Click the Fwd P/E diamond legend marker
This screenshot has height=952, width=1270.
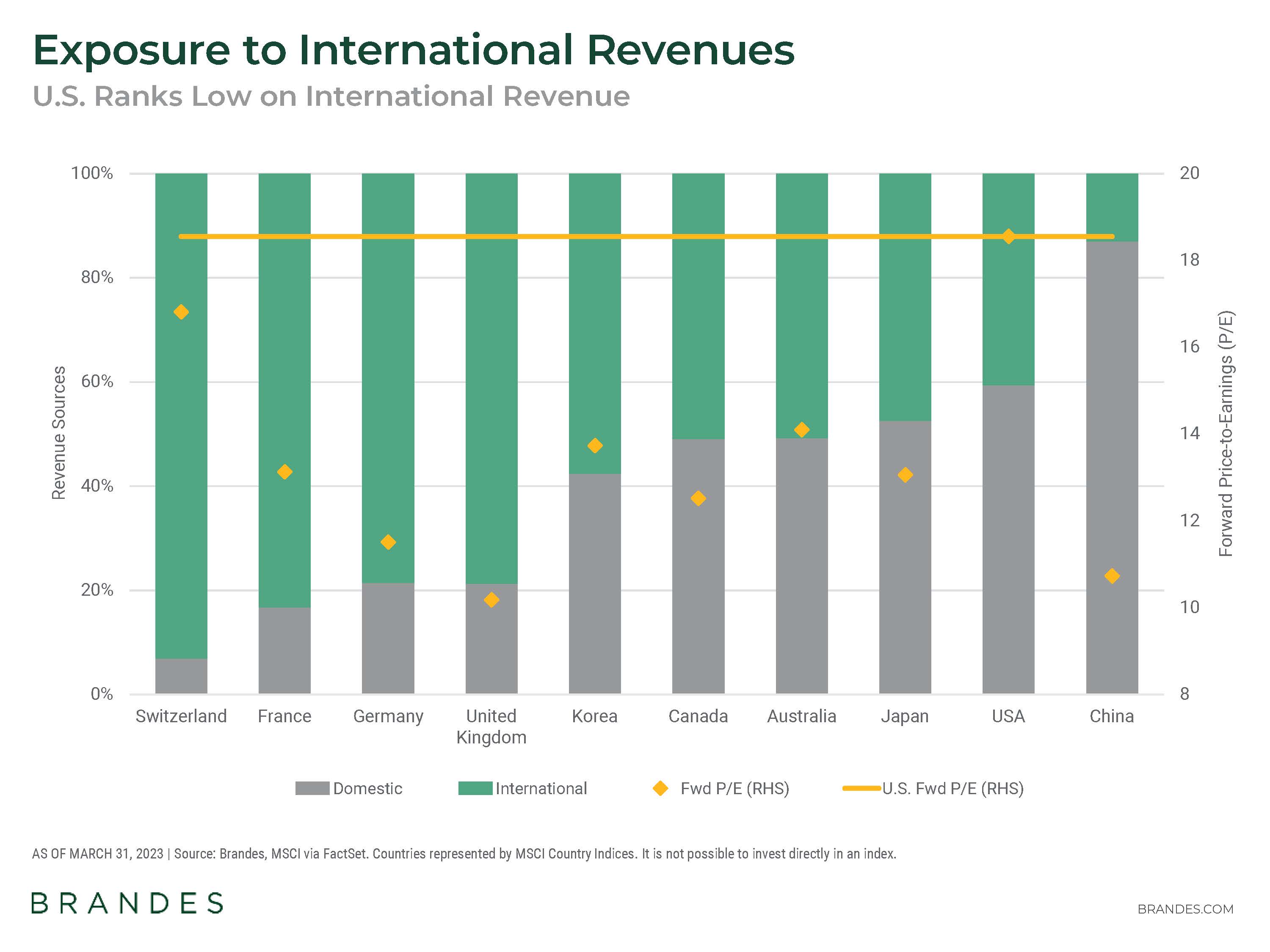(660, 788)
